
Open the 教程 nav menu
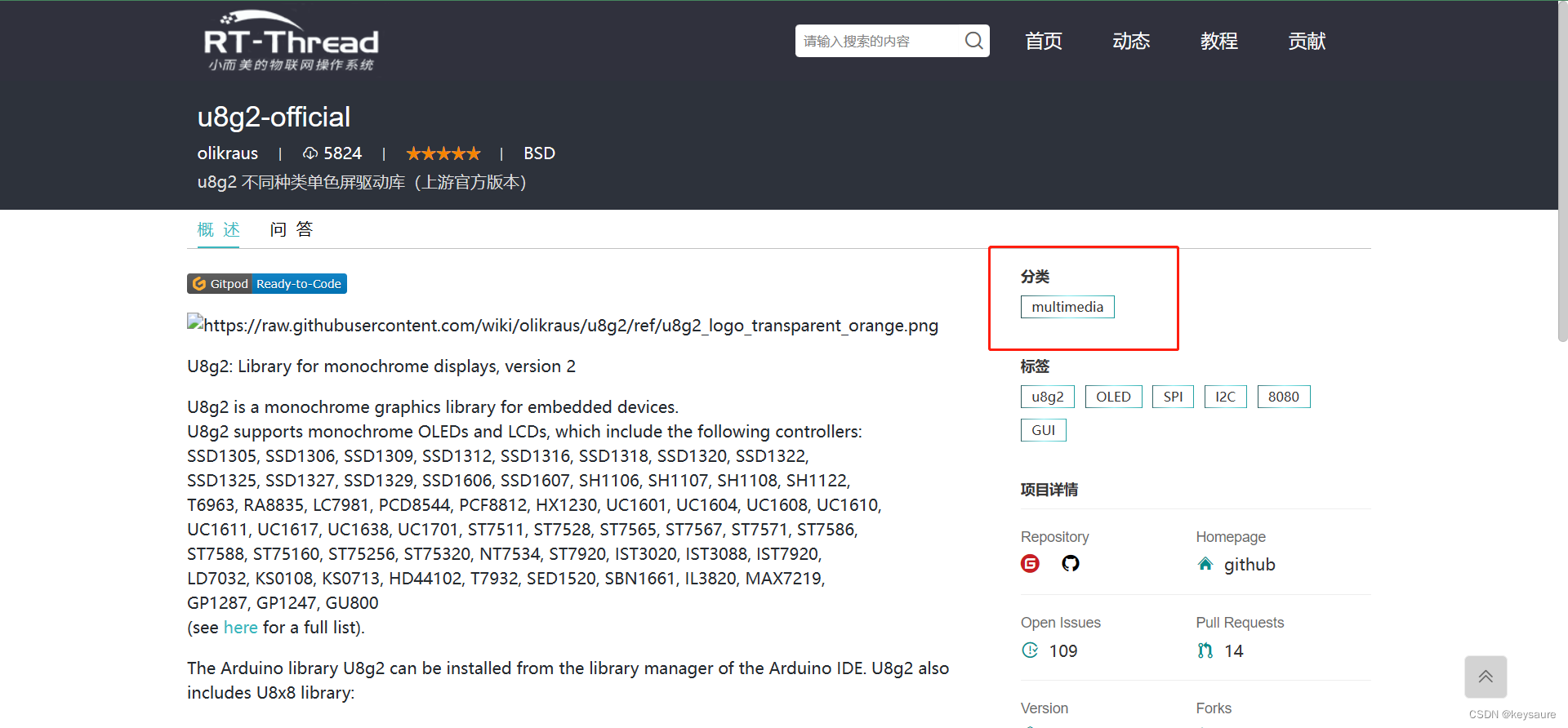tap(1219, 41)
